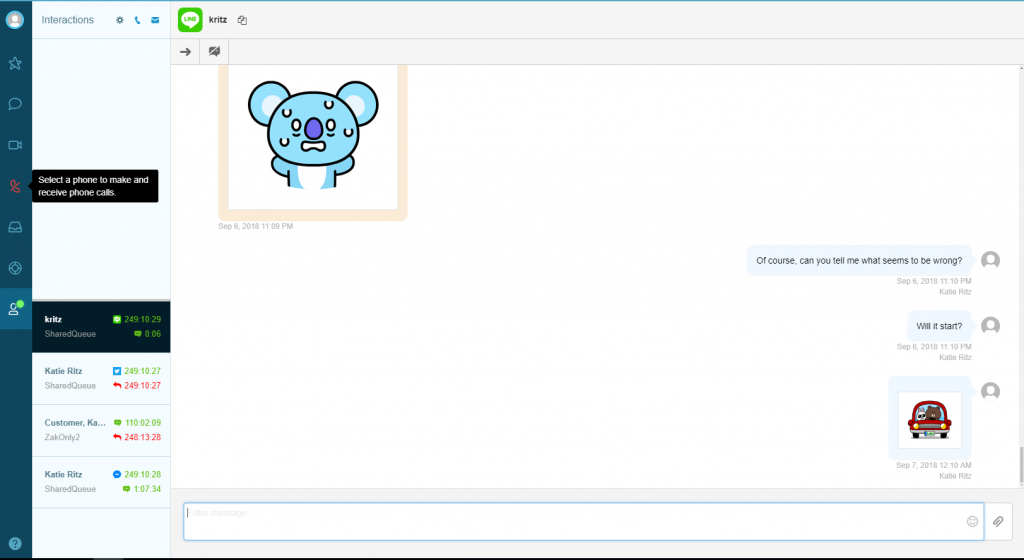Click the green LINE channel logo

[190, 20]
